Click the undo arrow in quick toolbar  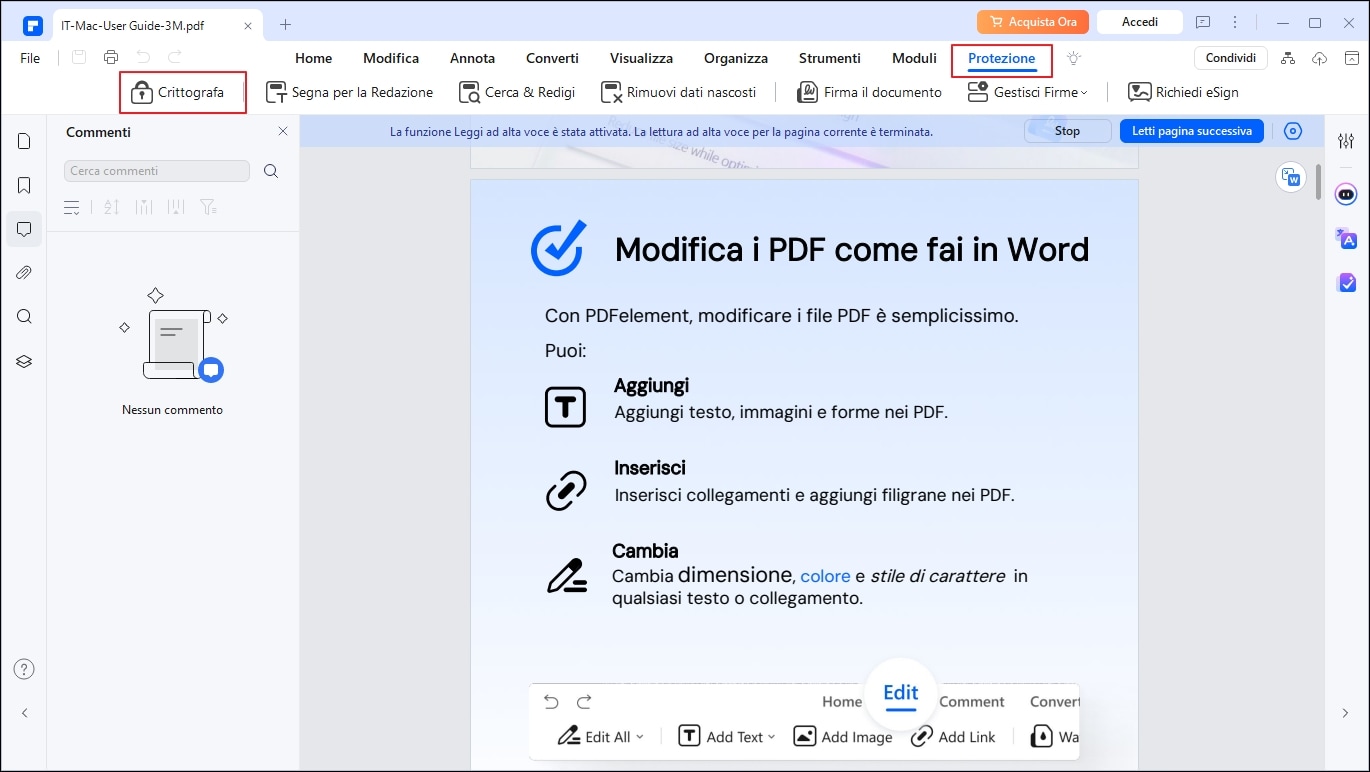[x=143, y=58]
